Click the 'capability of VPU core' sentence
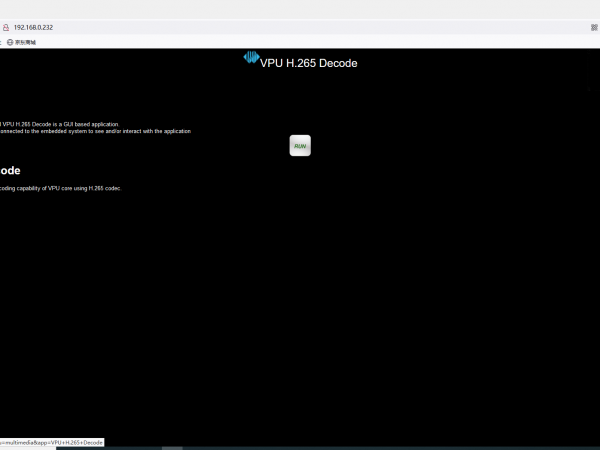 coord(50,188)
